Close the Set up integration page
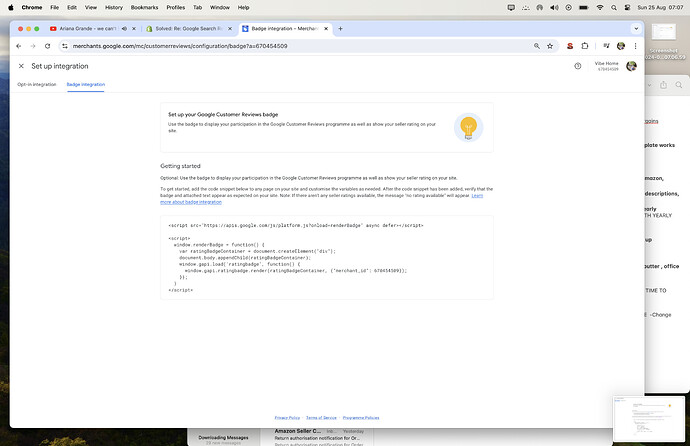This screenshot has height=446, width=690. (x=21, y=66)
